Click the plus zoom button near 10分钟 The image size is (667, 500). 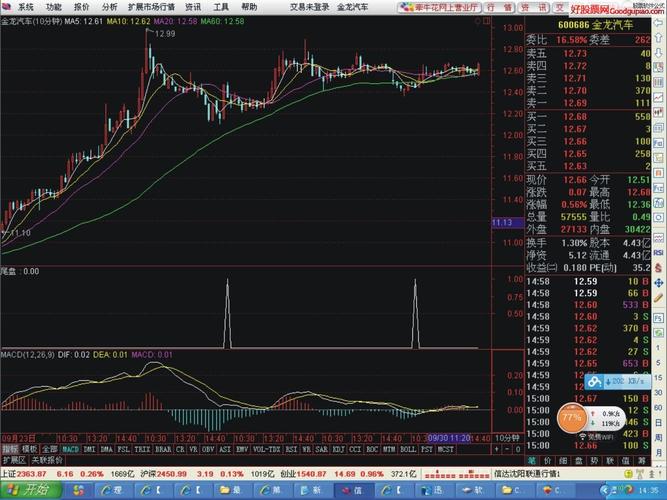tap(496, 449)
